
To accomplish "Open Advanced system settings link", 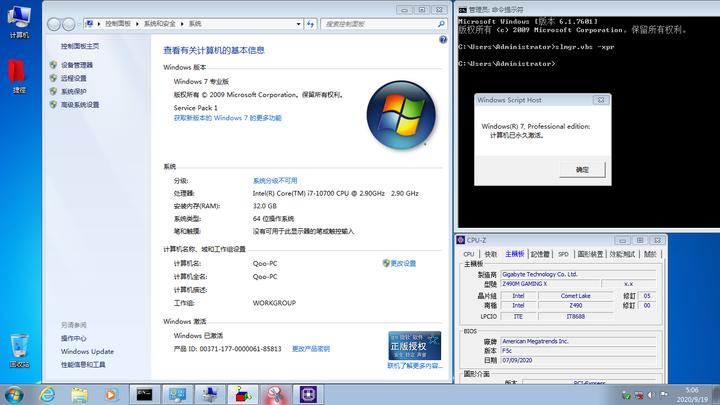I will 80,105.
